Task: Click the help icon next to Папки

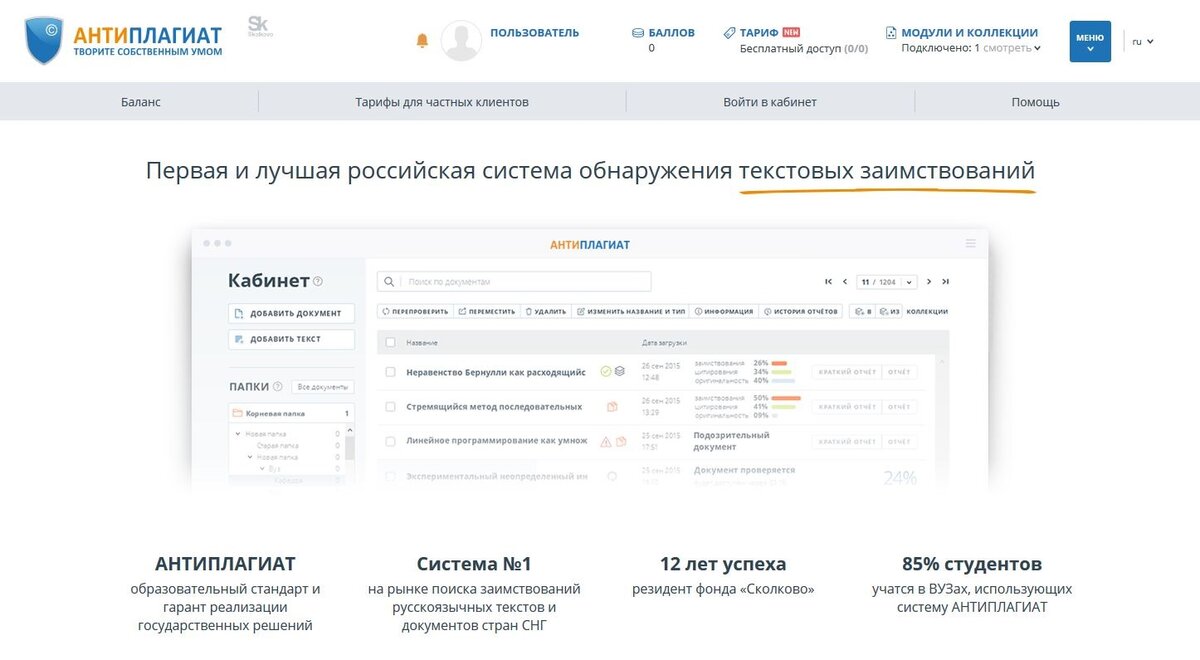Action: point(277,387)
